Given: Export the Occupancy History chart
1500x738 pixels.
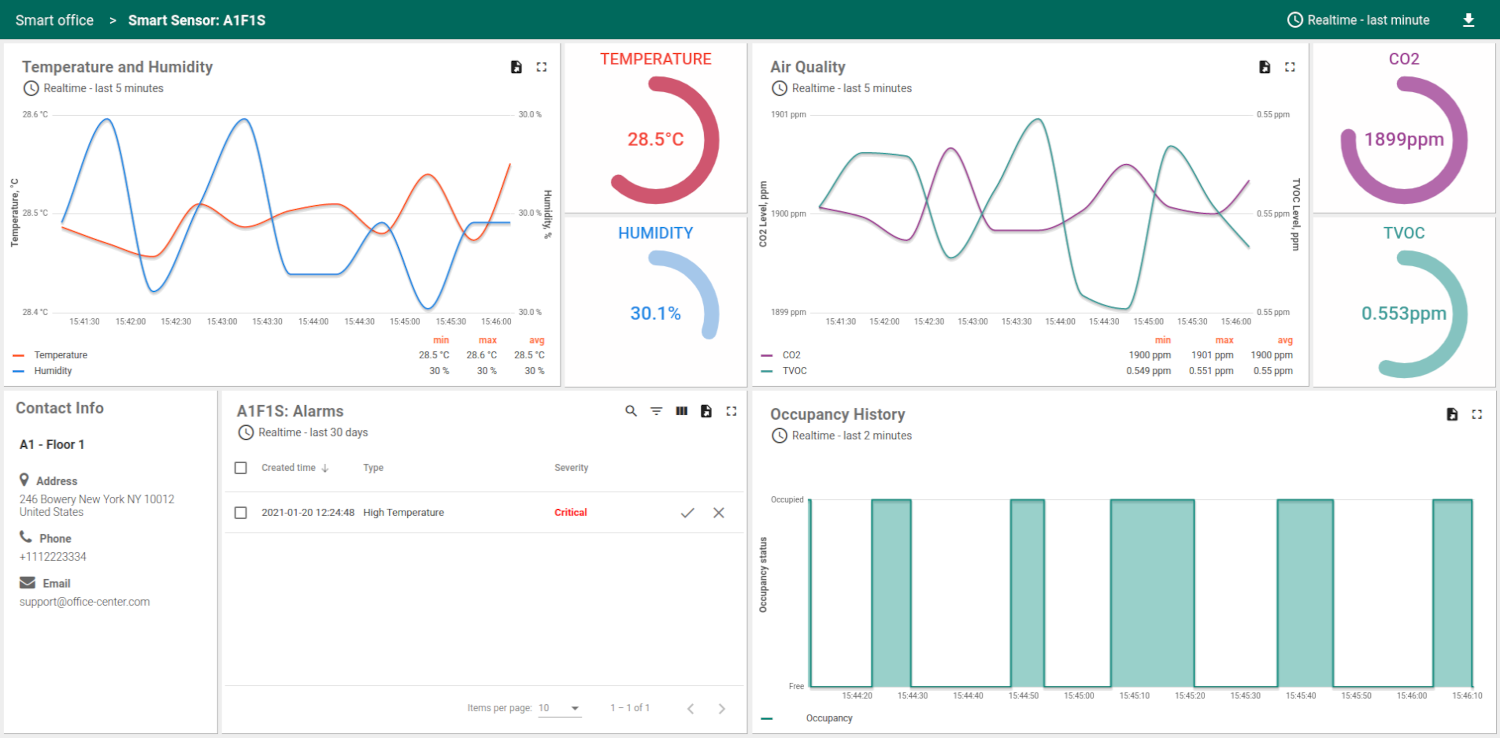Looking at the screenshot, I should pyautogui.click(x=1452, y=413).
